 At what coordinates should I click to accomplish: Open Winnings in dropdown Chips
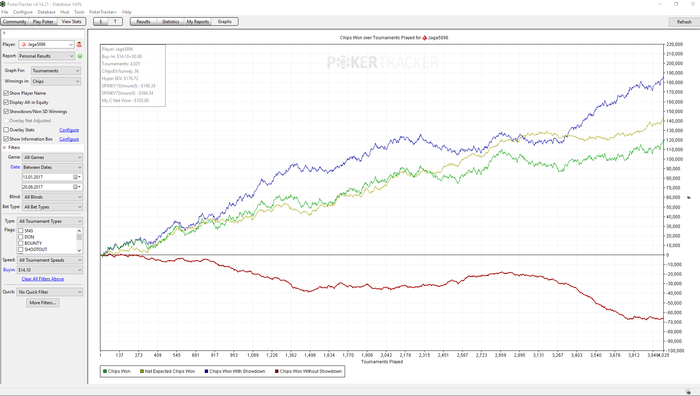click(56, 81)
